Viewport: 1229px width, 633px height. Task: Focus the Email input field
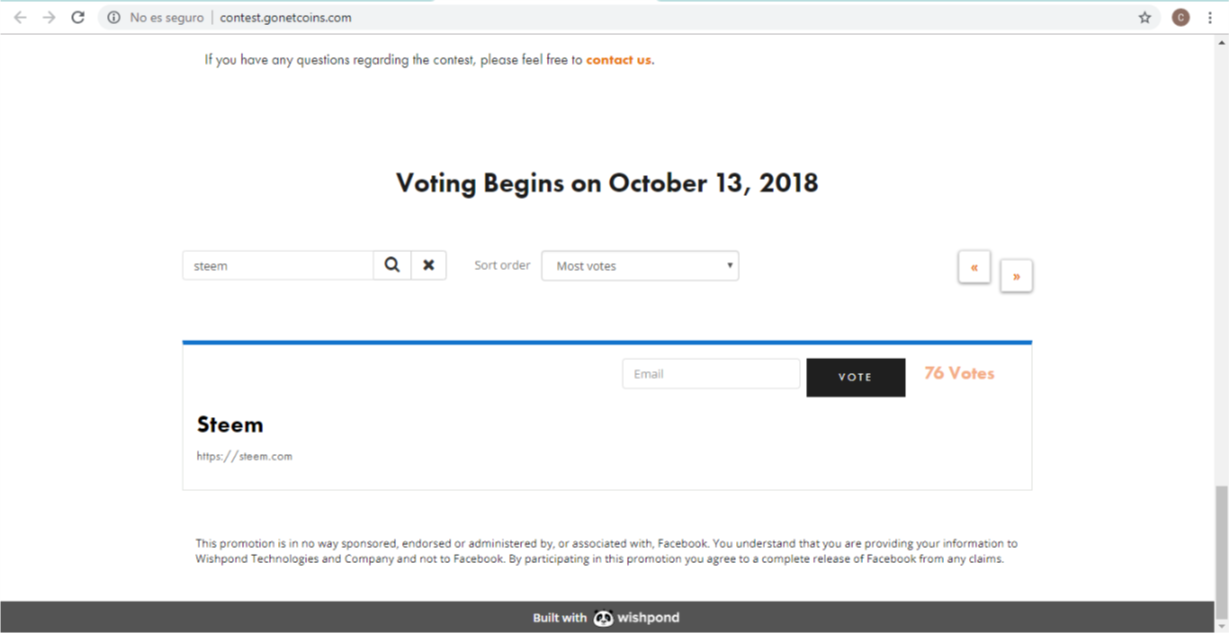710,374
